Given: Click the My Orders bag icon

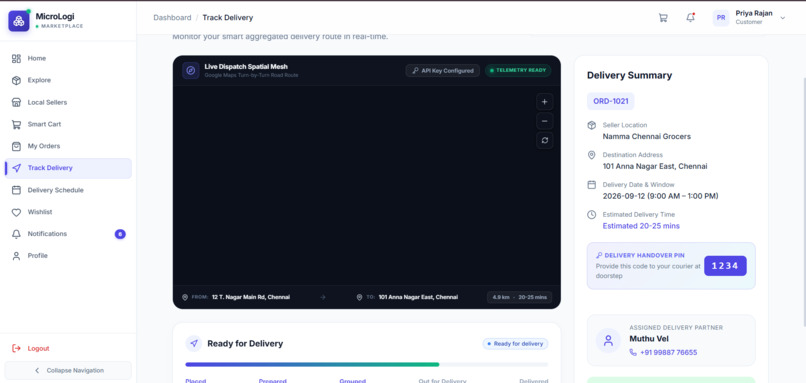Looking at the screenshot, I should click(16, 146).
